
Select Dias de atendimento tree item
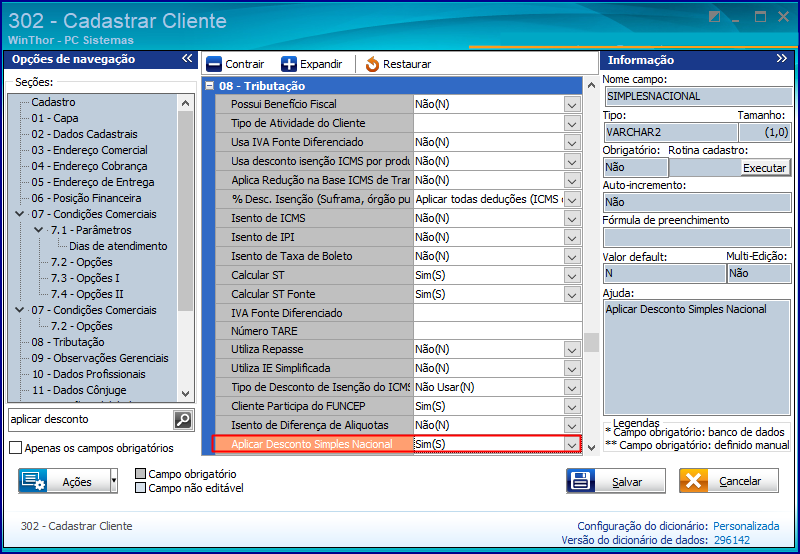coord(118,246)
